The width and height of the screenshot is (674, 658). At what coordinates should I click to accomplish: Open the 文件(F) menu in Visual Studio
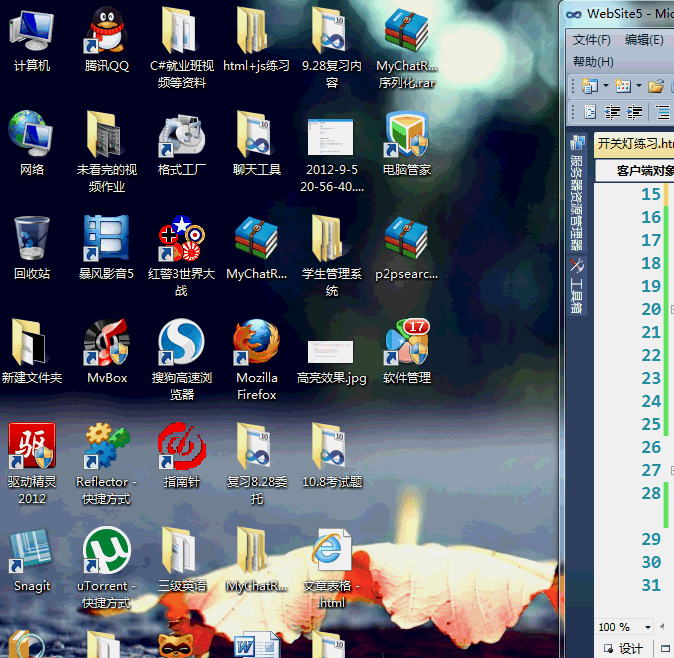tap(591, 40)
